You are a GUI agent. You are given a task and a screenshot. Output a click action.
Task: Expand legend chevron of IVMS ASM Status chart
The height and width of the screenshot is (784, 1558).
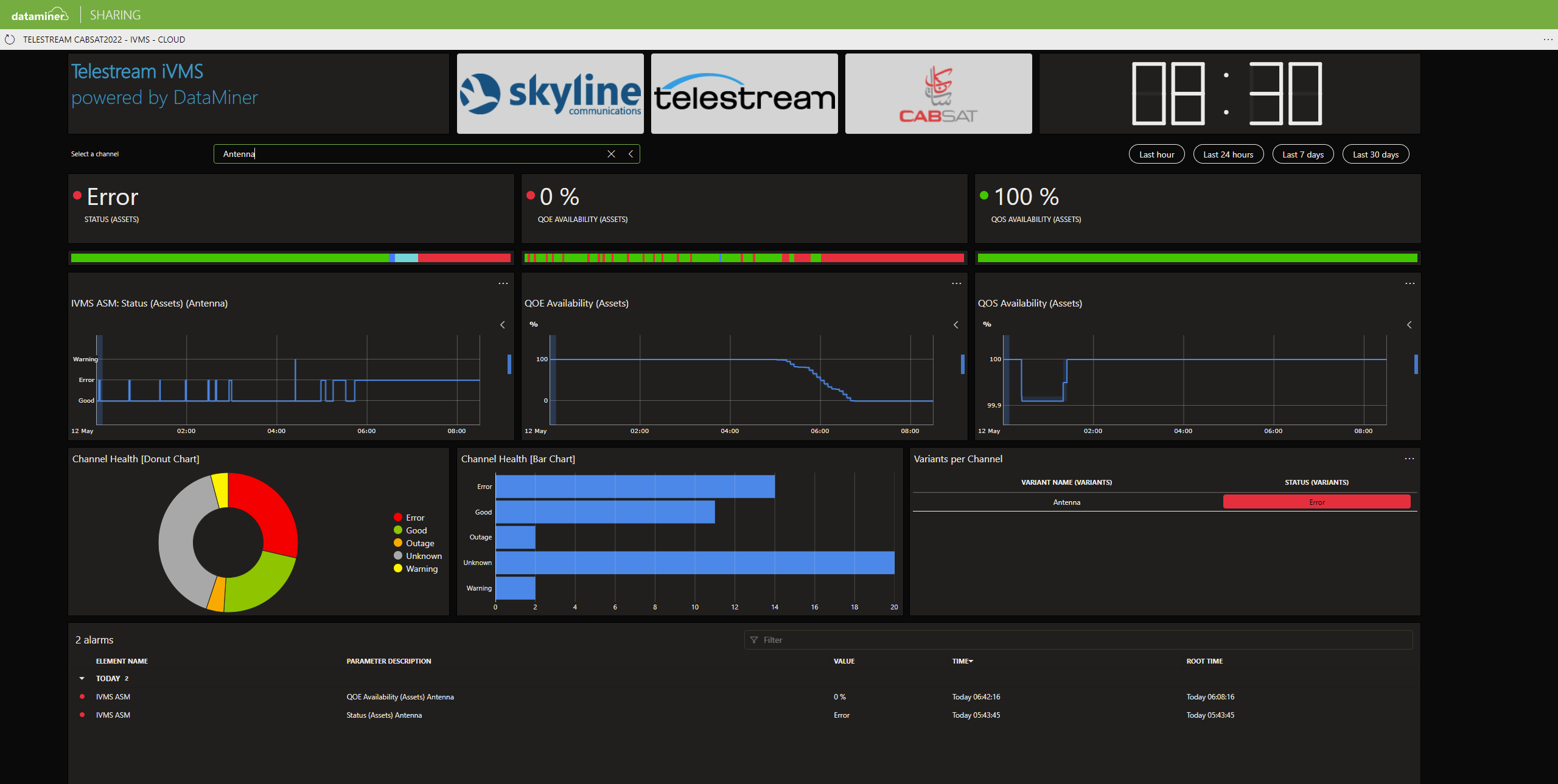coord(502,325)
